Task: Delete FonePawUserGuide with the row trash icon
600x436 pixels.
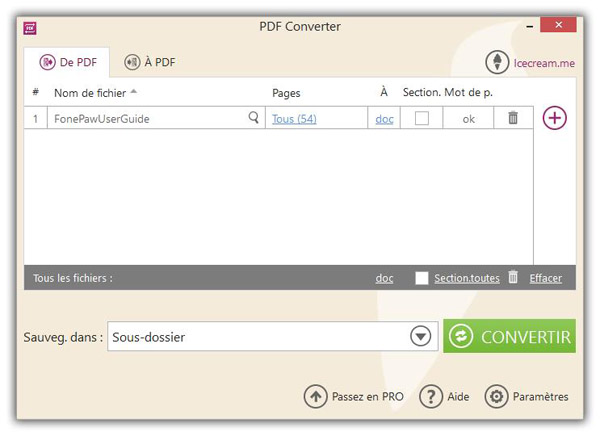Action: (513, 118)
